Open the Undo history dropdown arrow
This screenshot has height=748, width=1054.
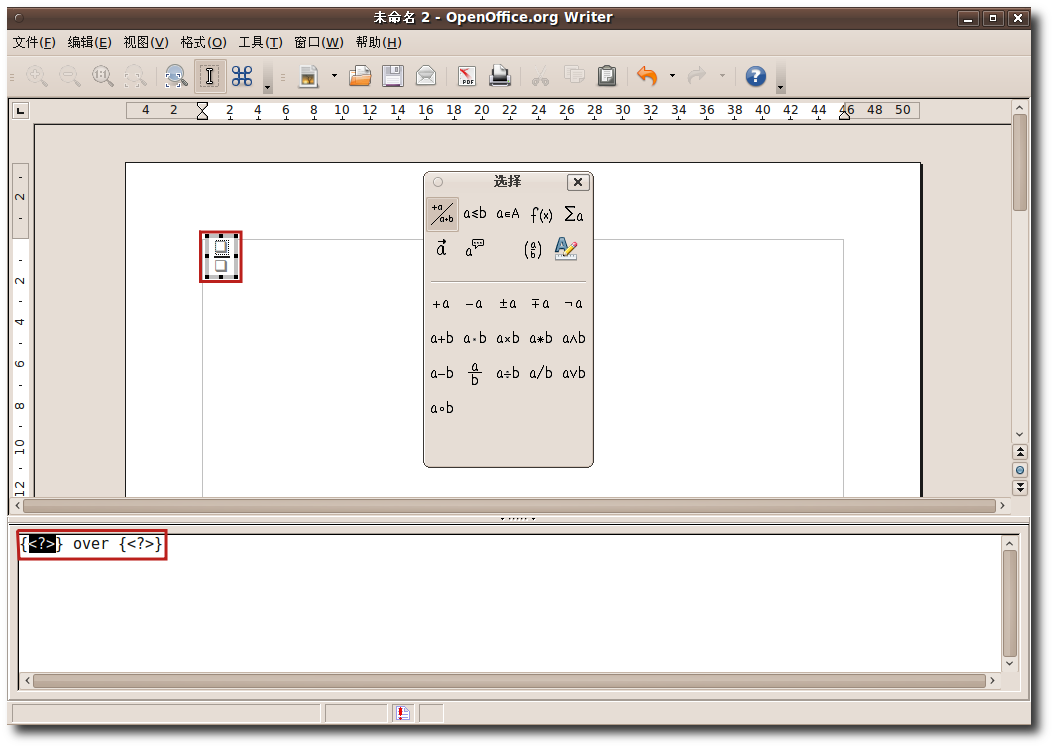click(672, 76)
